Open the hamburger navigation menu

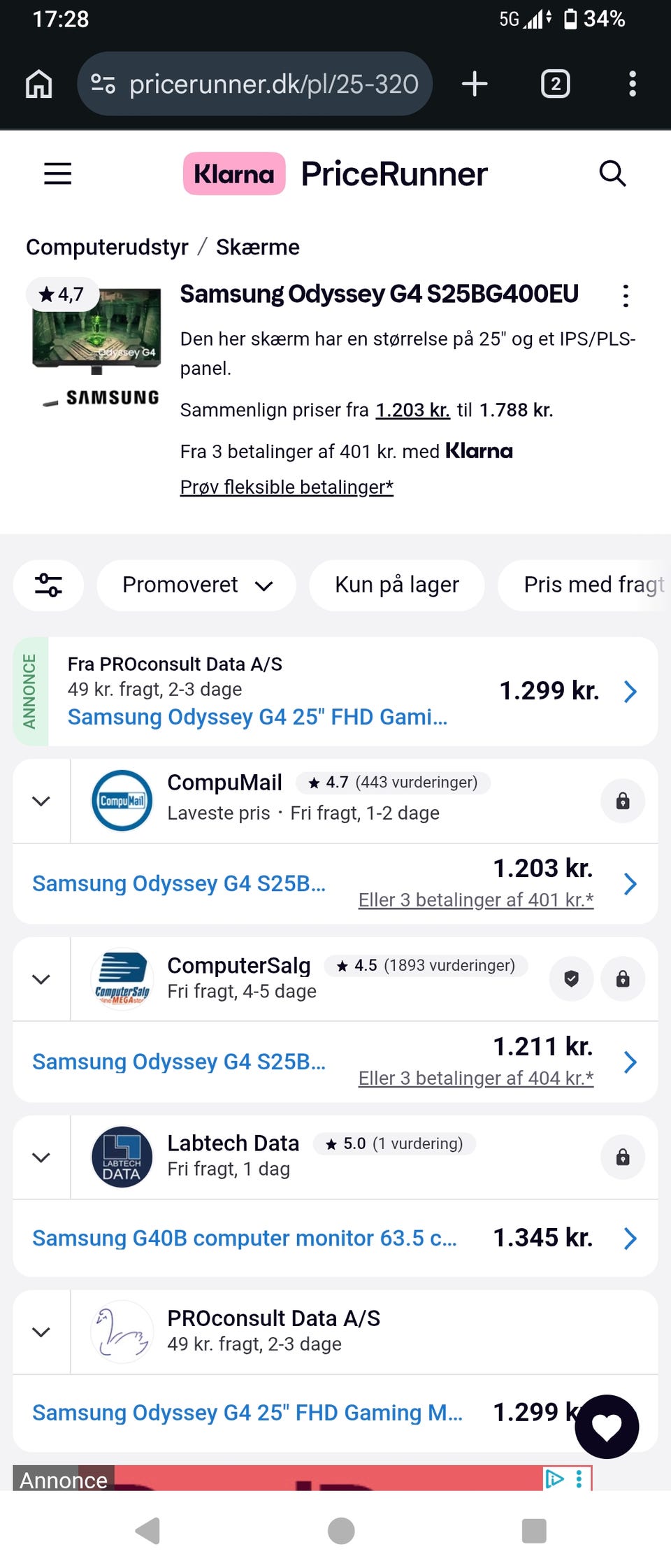(57, 173)
